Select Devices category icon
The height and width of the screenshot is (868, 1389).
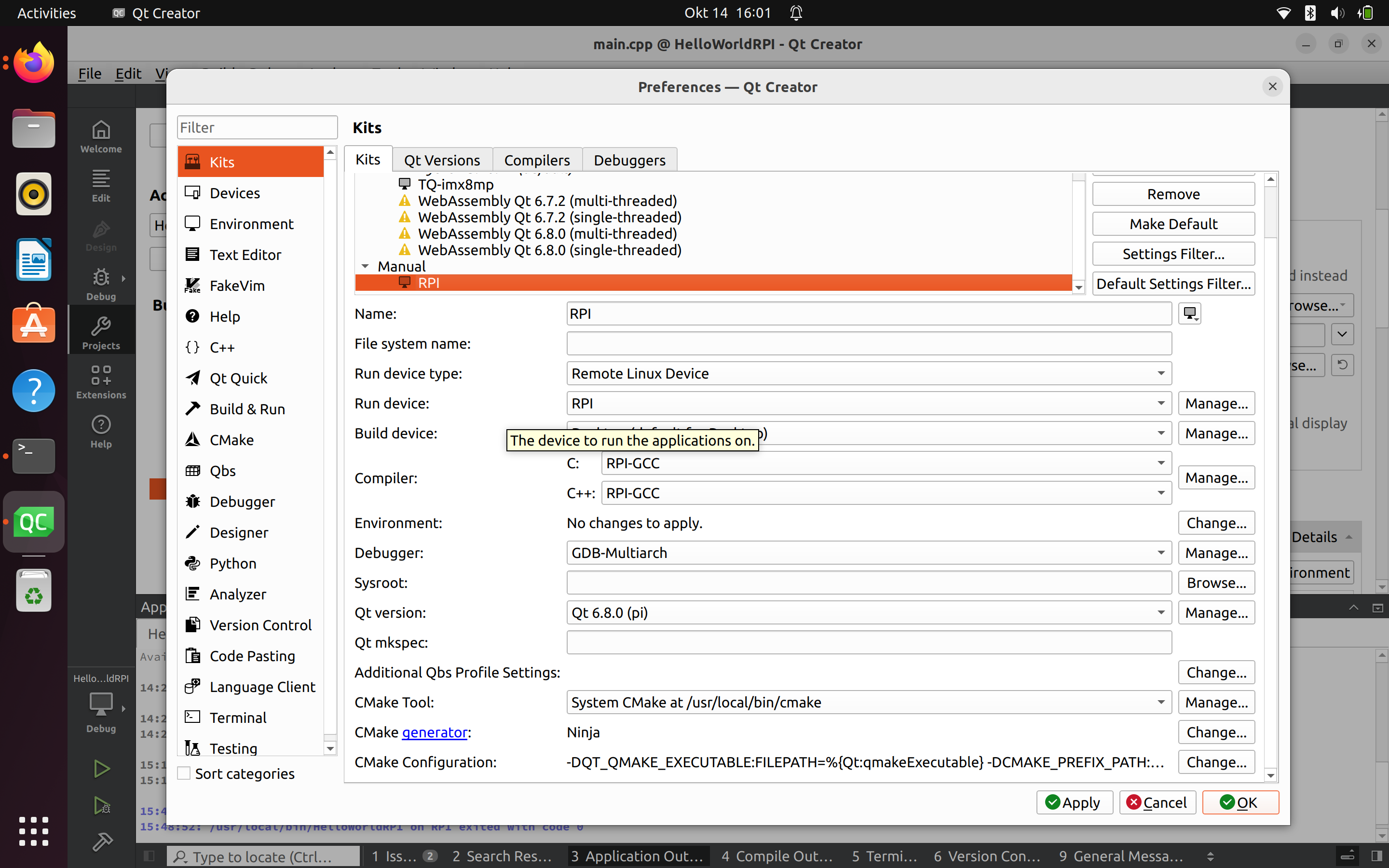(x=192, y=192)
